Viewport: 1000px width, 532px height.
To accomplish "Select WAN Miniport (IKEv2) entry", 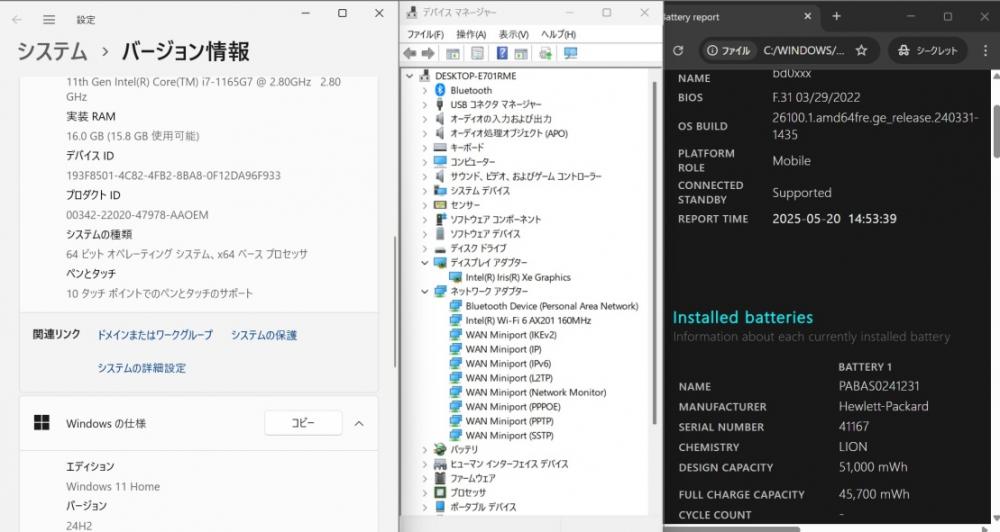I will 511,334.
